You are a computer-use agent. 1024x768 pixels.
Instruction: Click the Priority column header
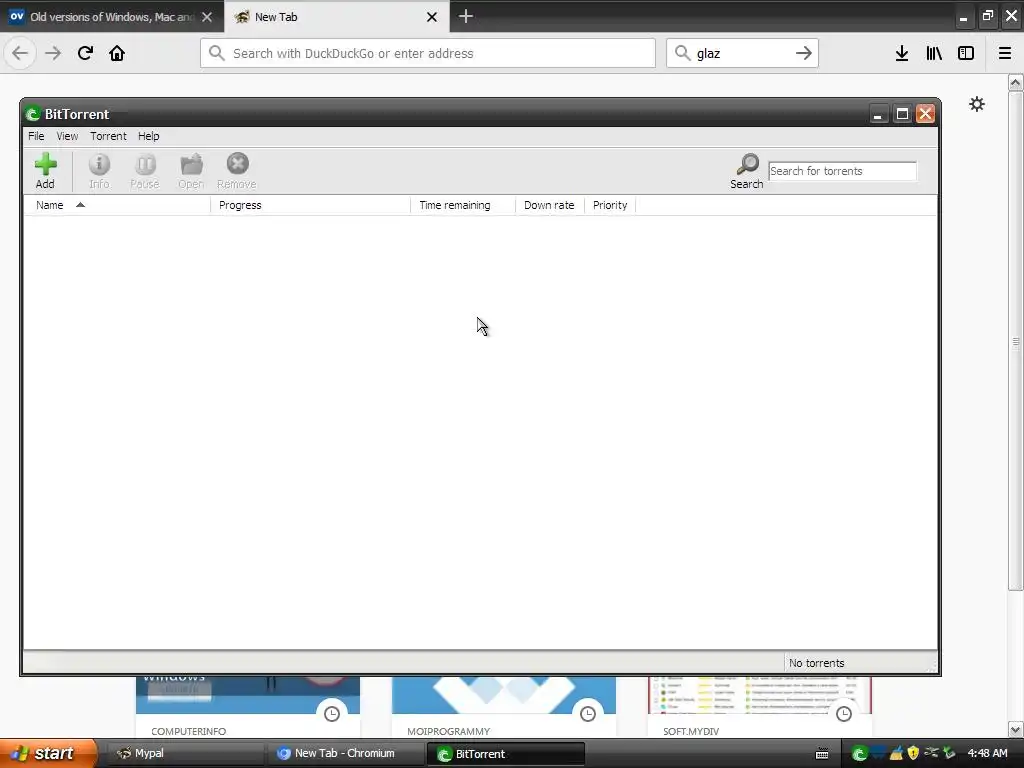point(610,205)
